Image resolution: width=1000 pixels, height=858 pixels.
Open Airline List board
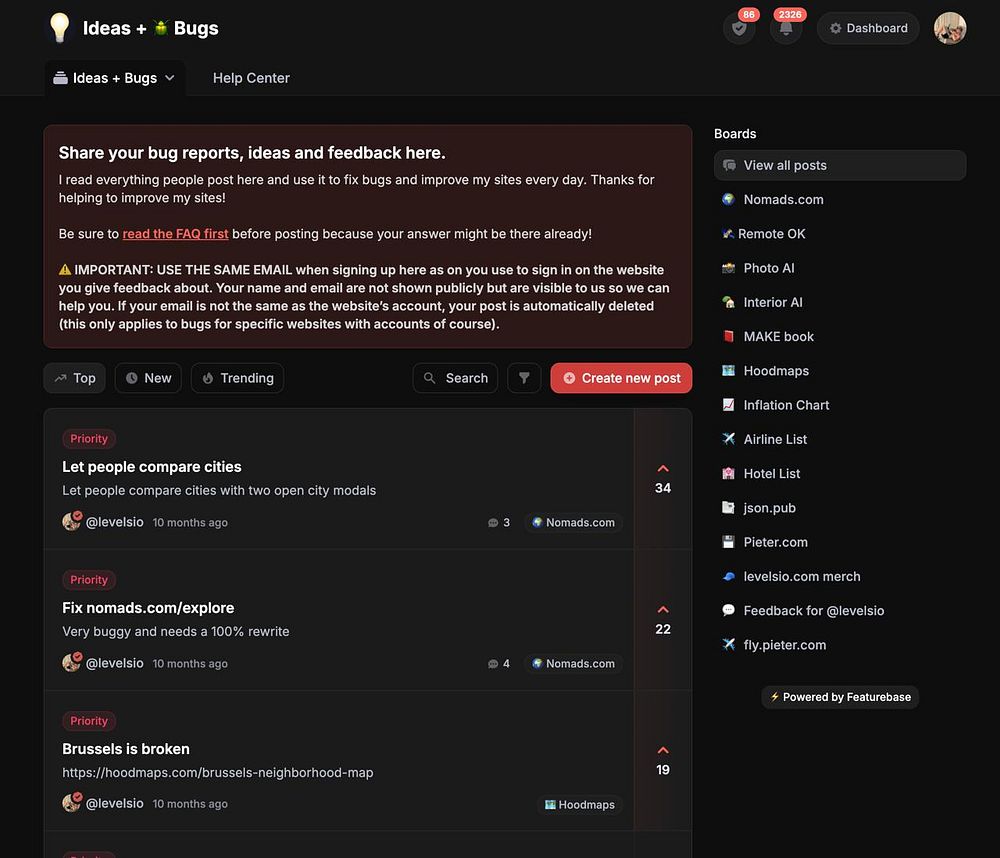pos(840,440)
